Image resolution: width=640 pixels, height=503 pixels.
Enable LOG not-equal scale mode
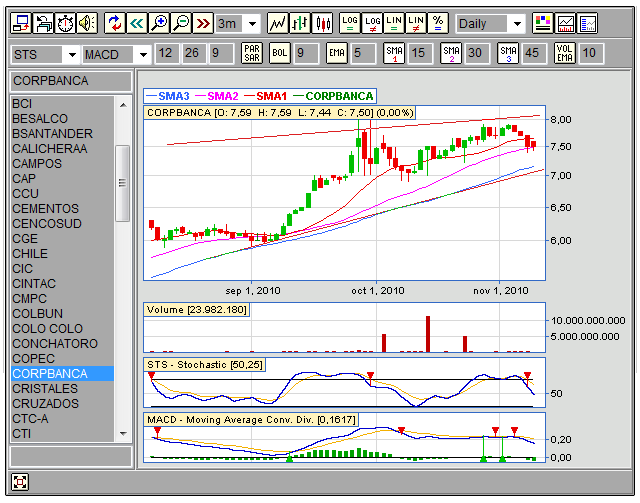click(372, 23)
